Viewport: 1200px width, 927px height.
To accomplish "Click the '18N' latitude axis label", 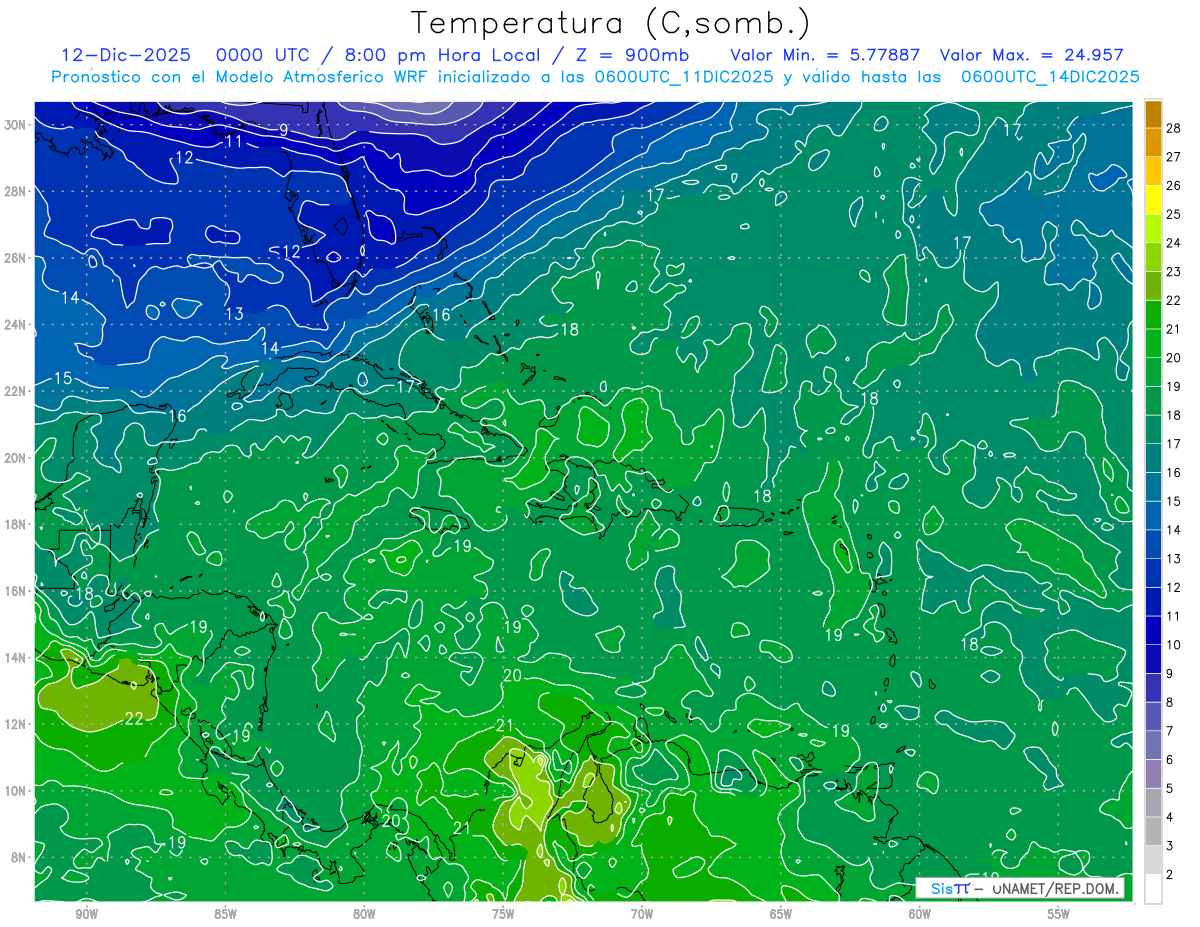I will [15, 524].
